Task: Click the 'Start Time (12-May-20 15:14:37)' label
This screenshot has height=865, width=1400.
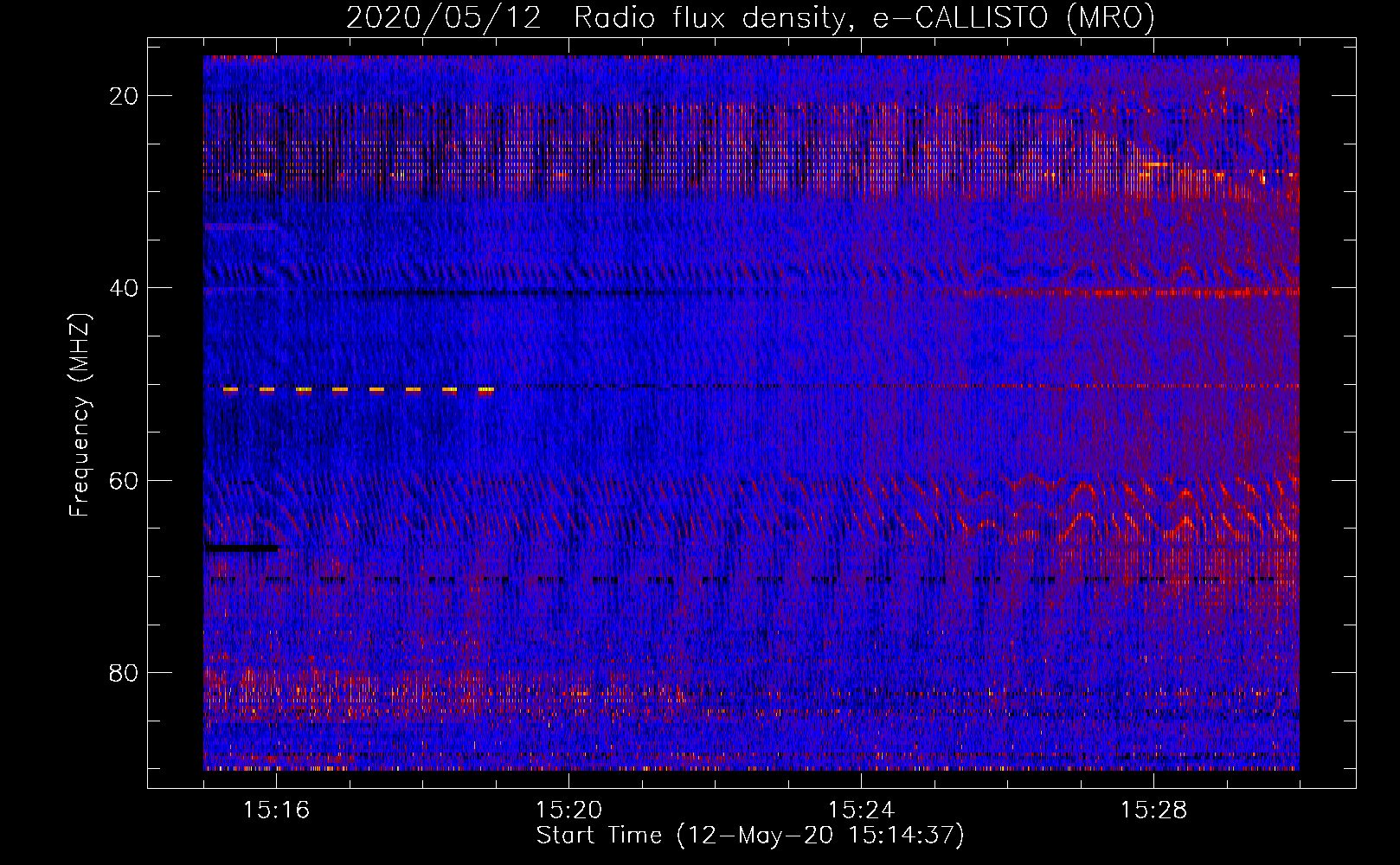Action: (750, 836)
